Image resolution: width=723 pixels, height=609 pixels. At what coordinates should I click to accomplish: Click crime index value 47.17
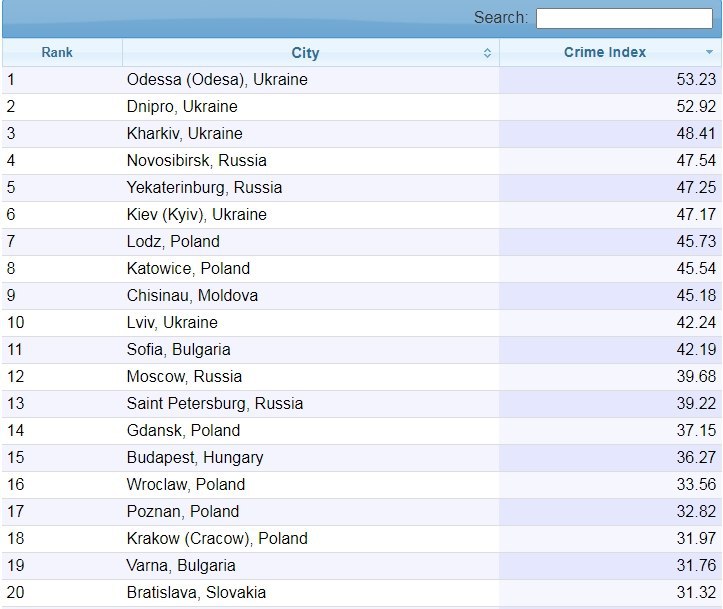[x=696, y=215]
